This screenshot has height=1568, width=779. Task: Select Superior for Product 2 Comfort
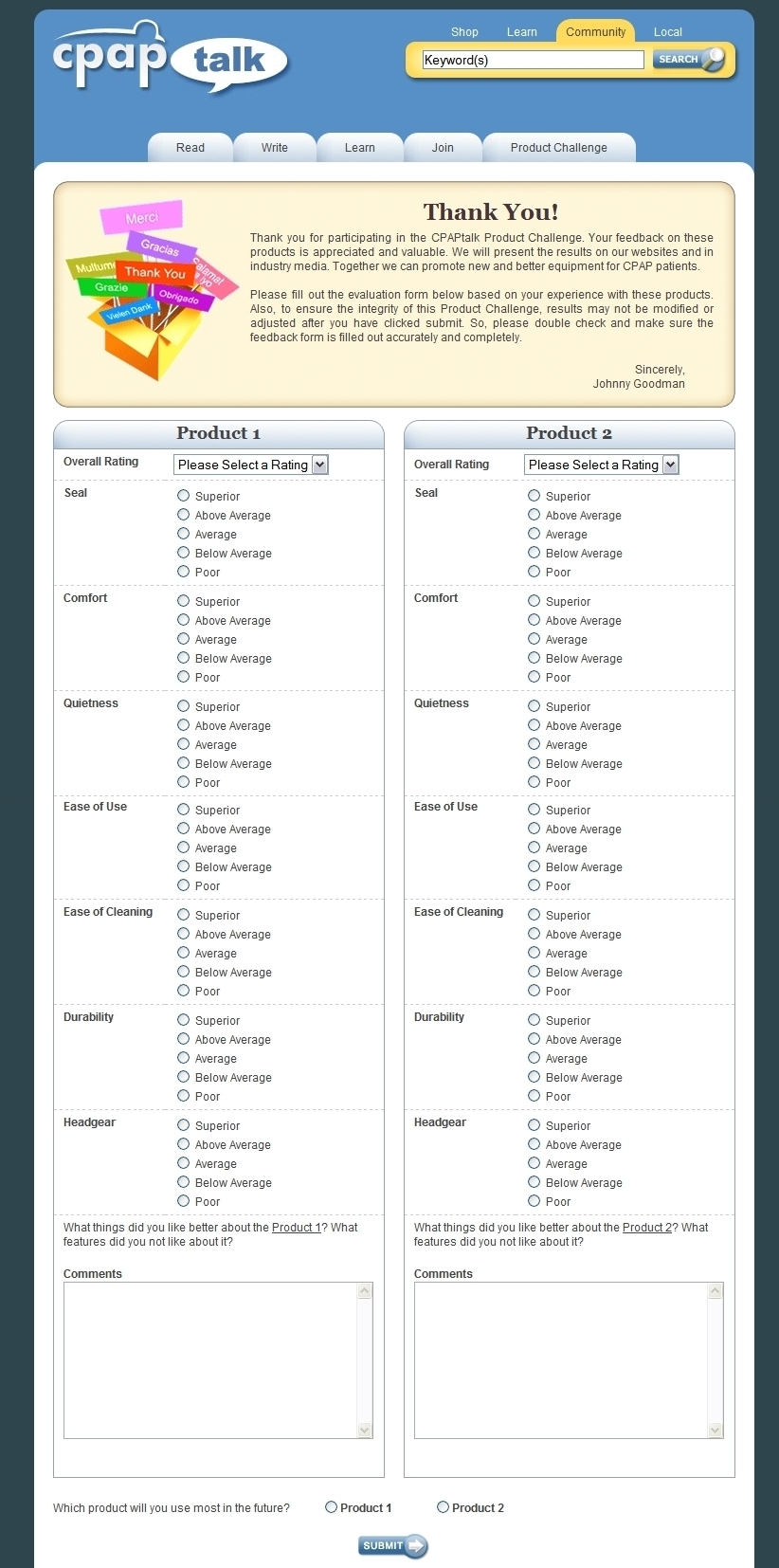534,601
